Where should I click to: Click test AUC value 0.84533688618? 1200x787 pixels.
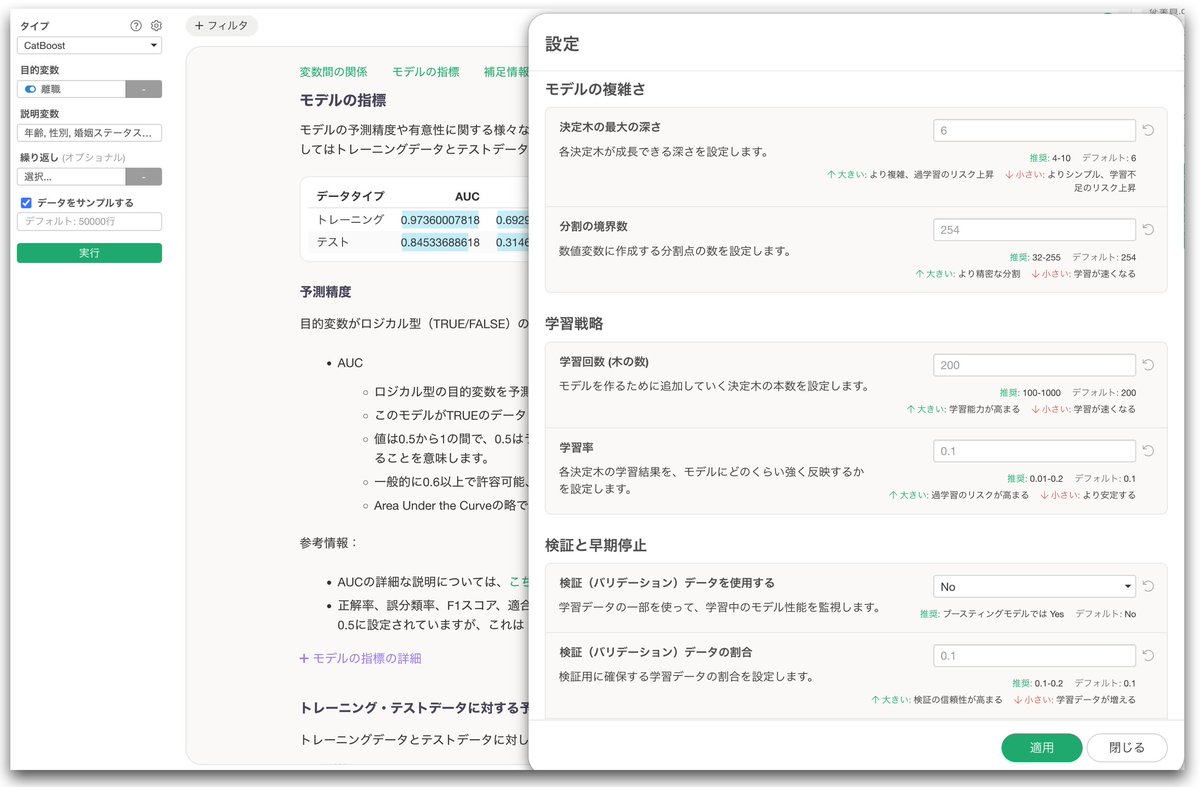[440, 242]
